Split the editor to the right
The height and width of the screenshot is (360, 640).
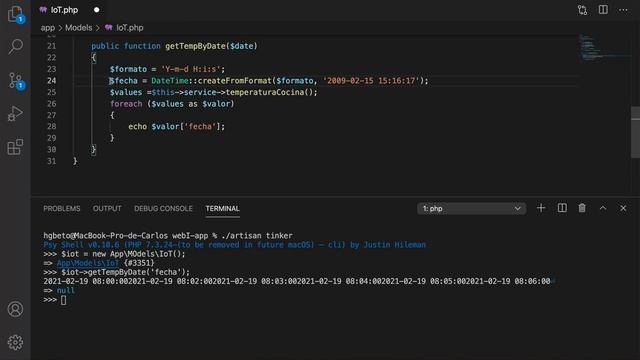click(603, 10)
